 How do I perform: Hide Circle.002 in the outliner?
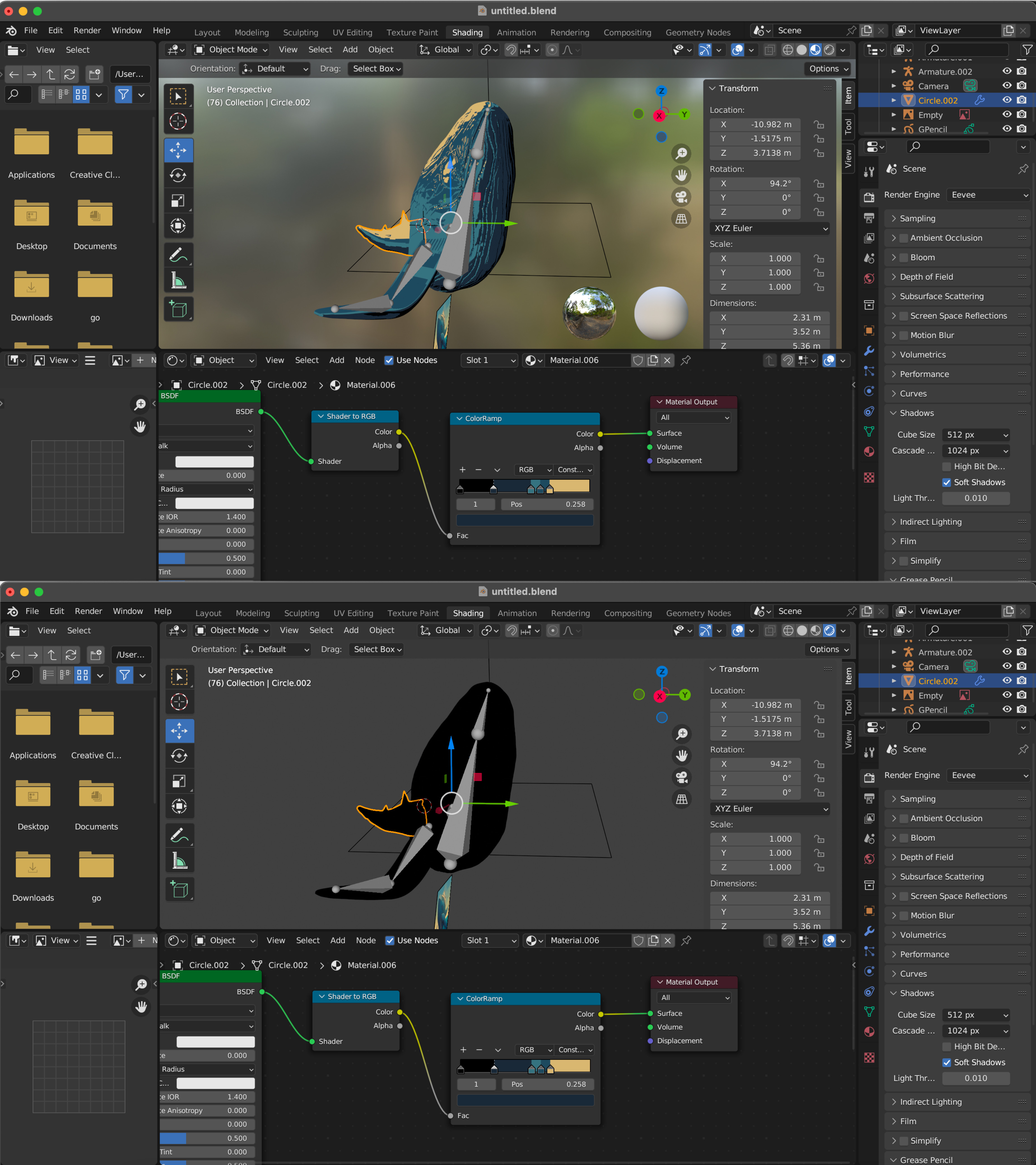[x=1006, y=100]
